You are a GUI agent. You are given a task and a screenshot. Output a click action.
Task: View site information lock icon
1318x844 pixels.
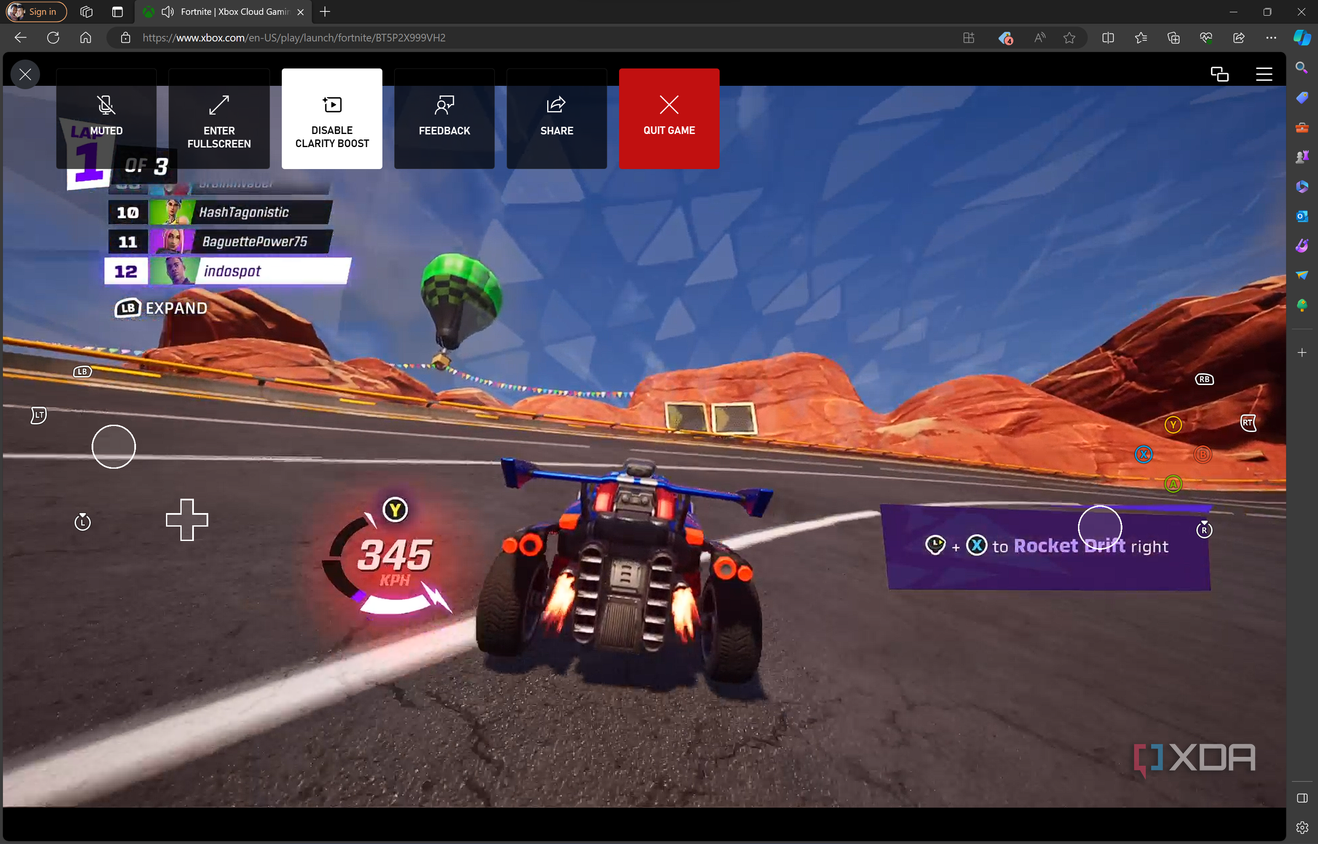tap(125, 37)
